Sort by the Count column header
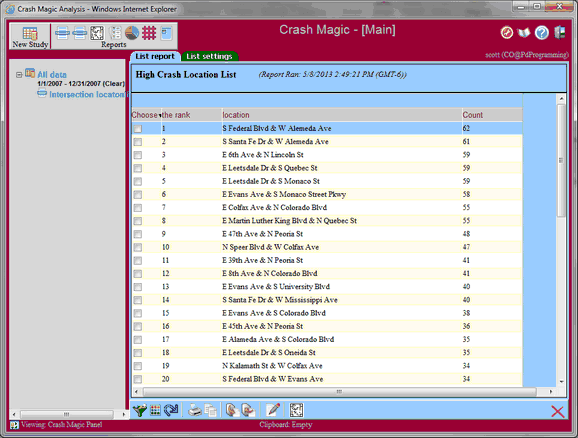 [x=473, y=115]
